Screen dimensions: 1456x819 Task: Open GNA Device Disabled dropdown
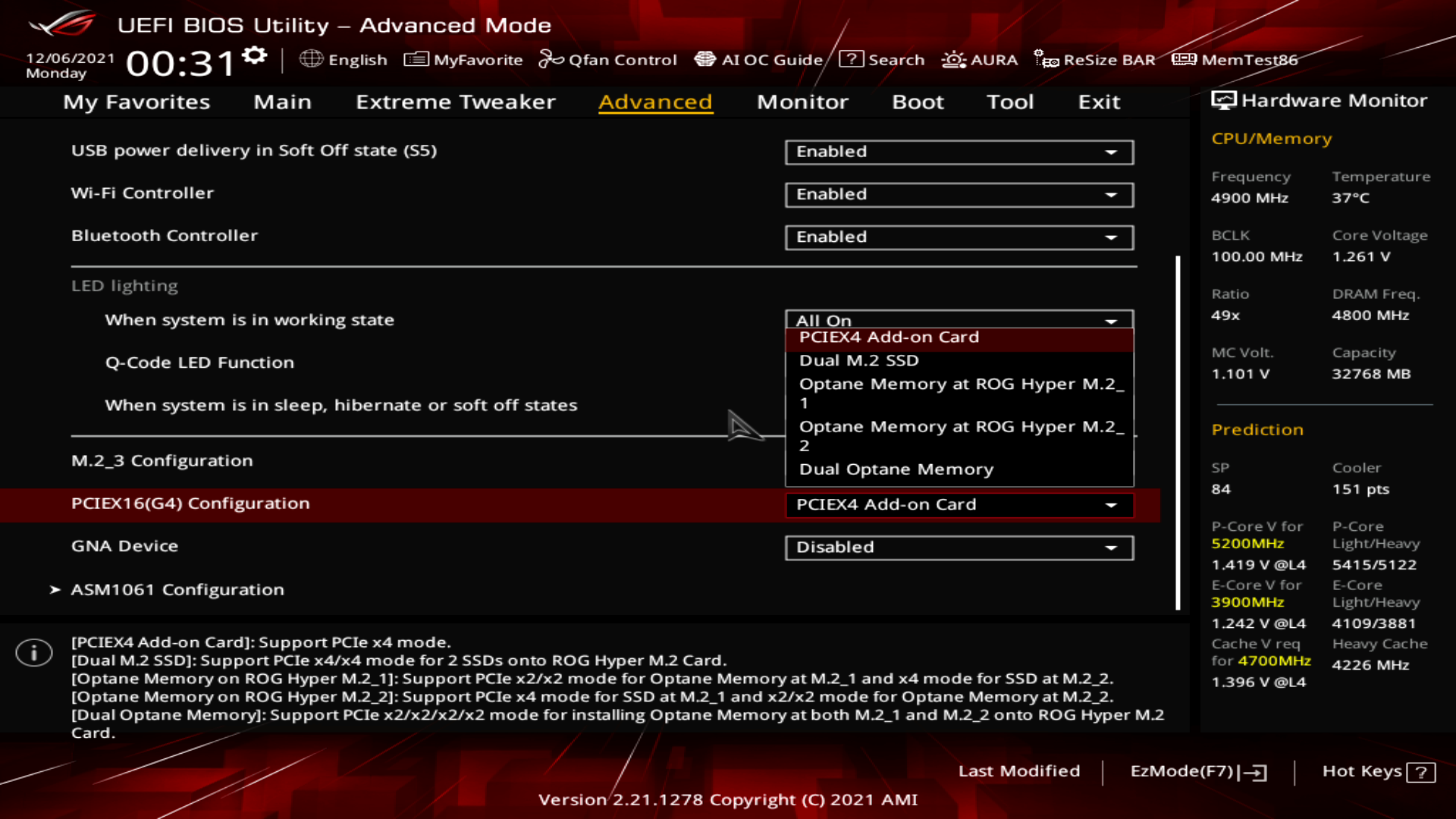pos(959,548)
